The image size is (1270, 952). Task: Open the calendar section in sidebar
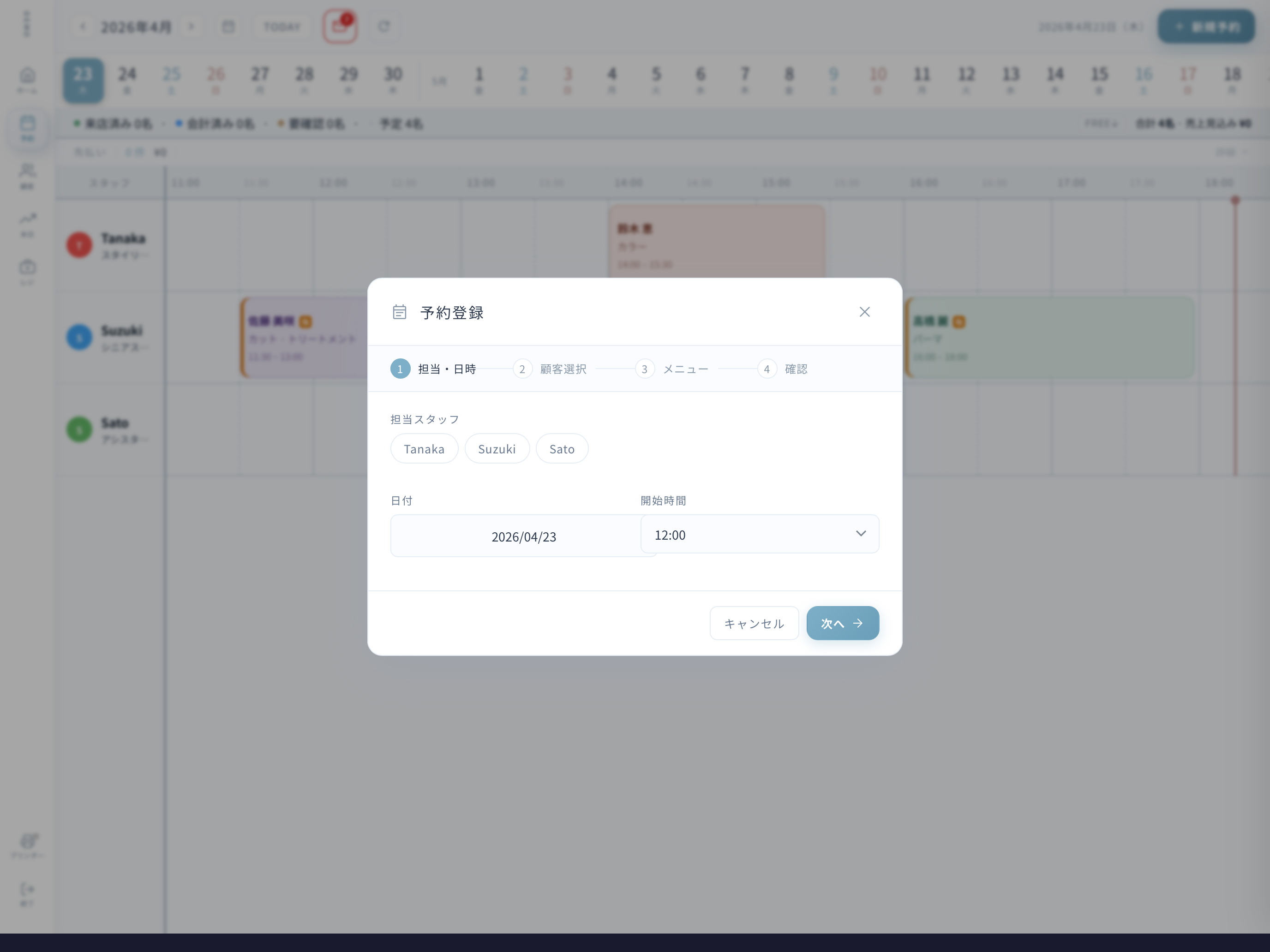tap(28, 129)
